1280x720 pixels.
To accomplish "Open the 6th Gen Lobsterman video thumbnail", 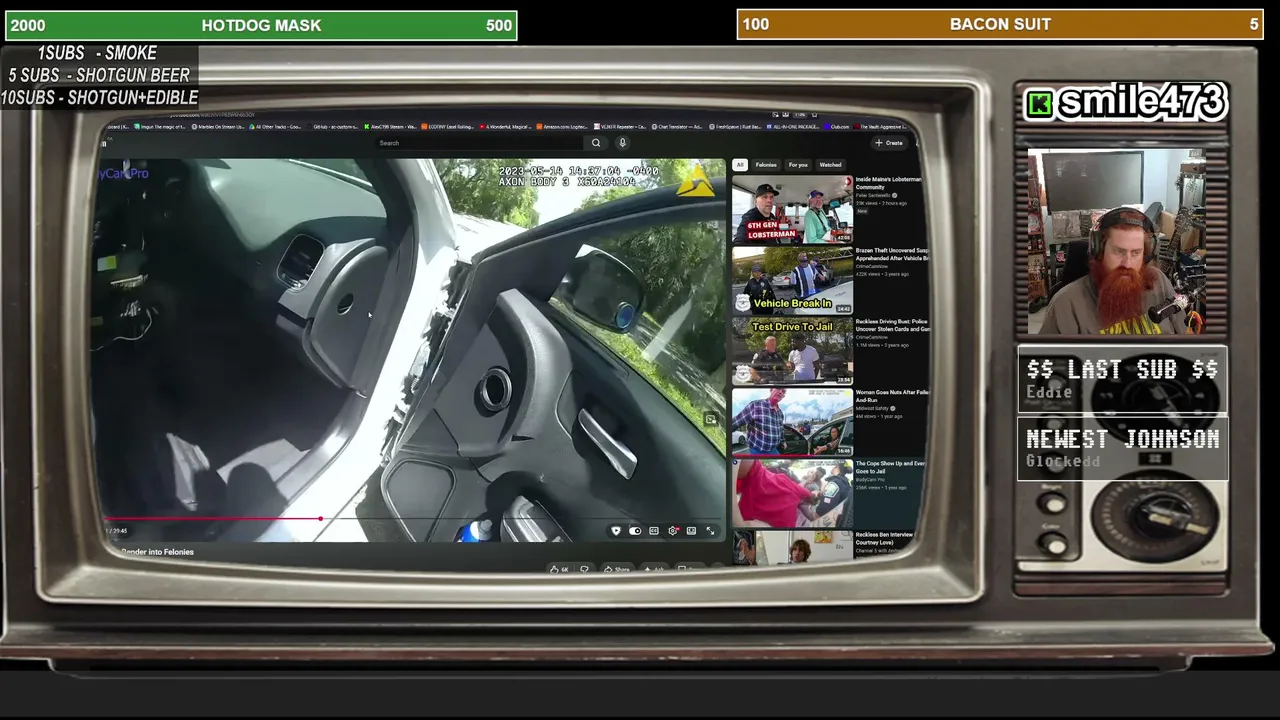I will click(792, 209).
